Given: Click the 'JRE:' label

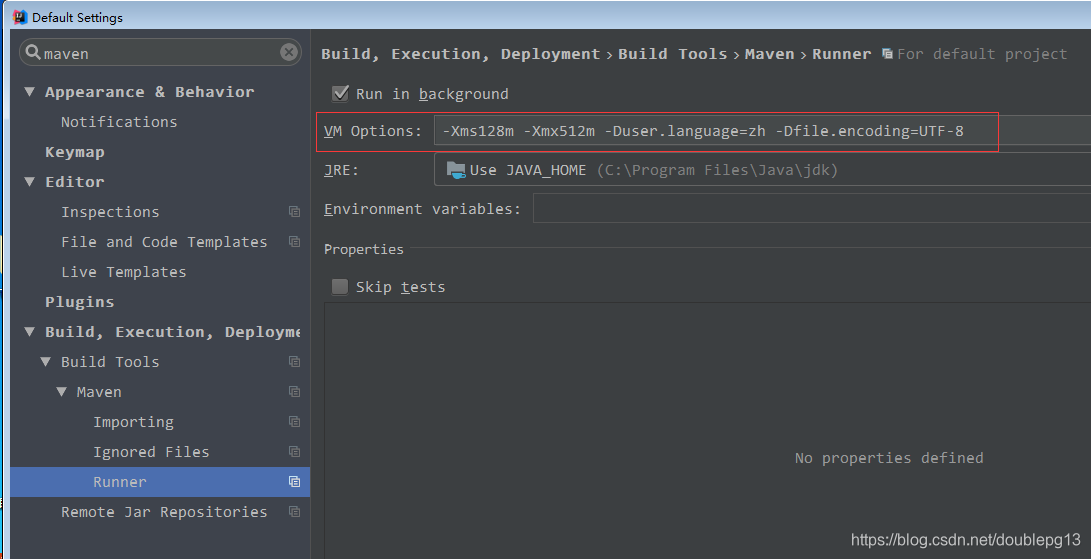Looking at the screenshot, I should point(341,170).
